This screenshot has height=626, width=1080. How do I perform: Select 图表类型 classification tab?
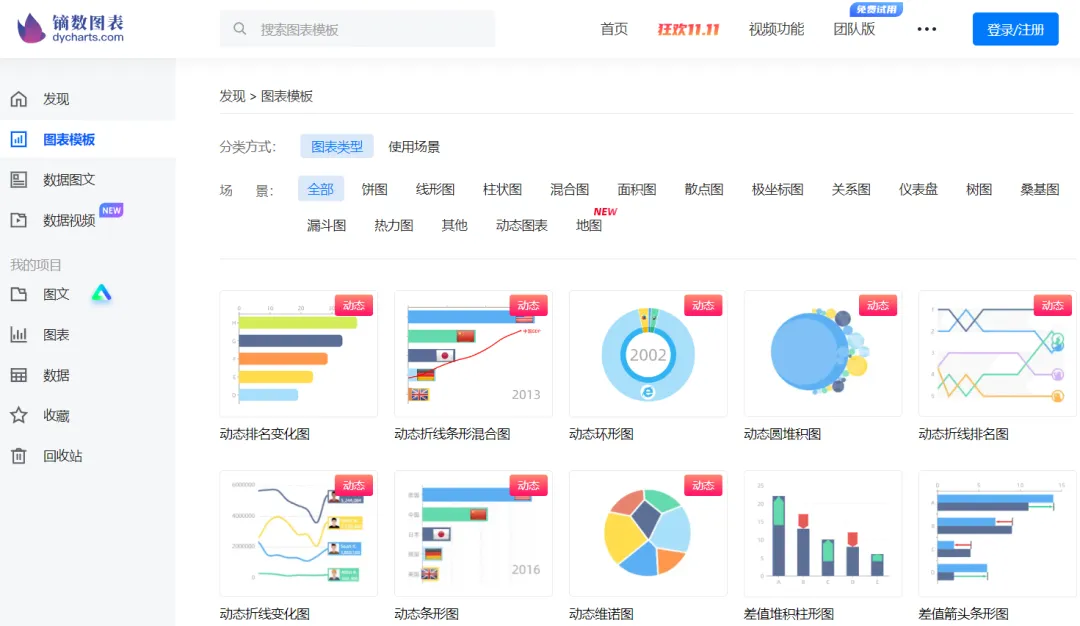point(337,147)
